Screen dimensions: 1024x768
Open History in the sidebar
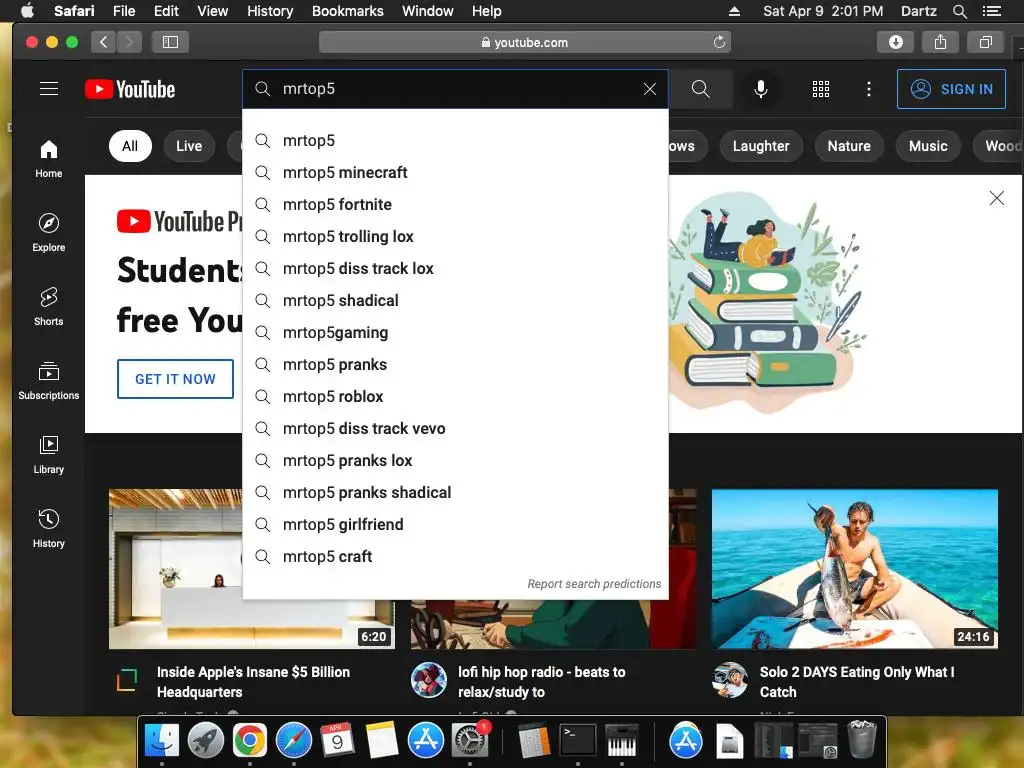coord(49,528)
